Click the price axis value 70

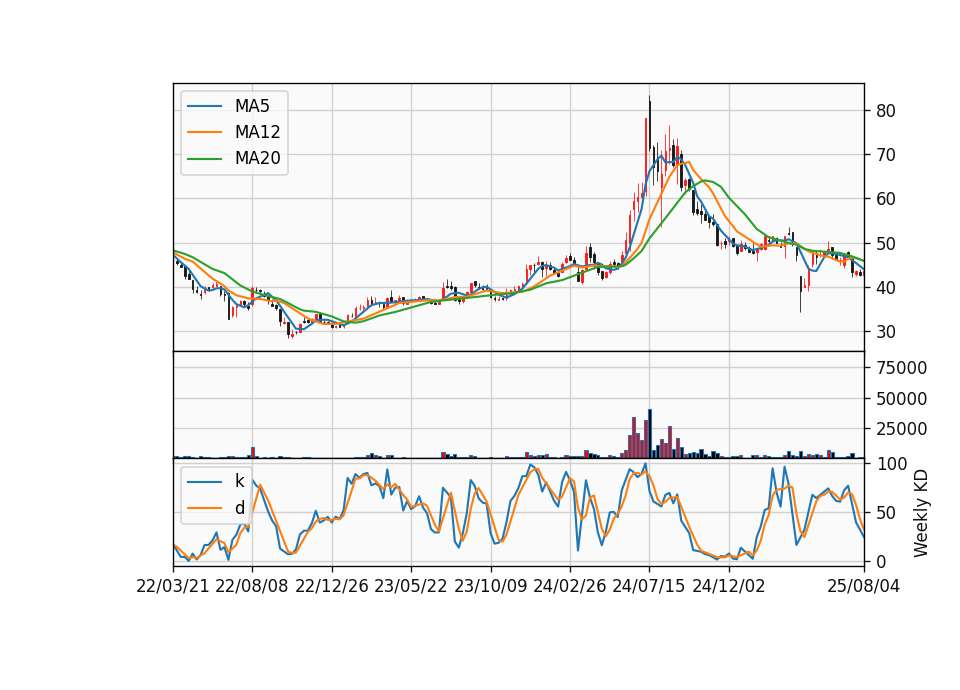coord(886,155)
